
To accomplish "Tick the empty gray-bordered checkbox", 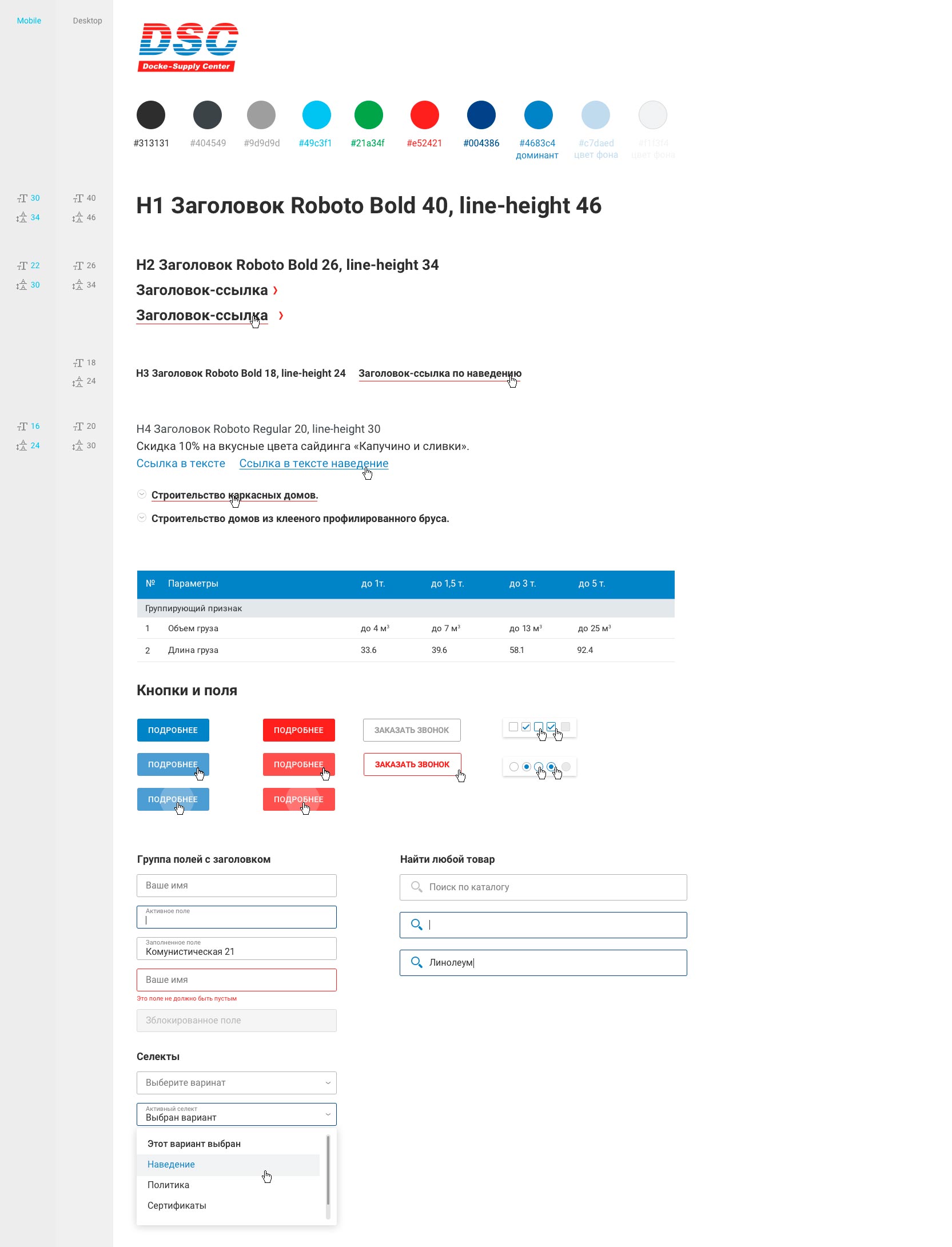I will (513, 727).
